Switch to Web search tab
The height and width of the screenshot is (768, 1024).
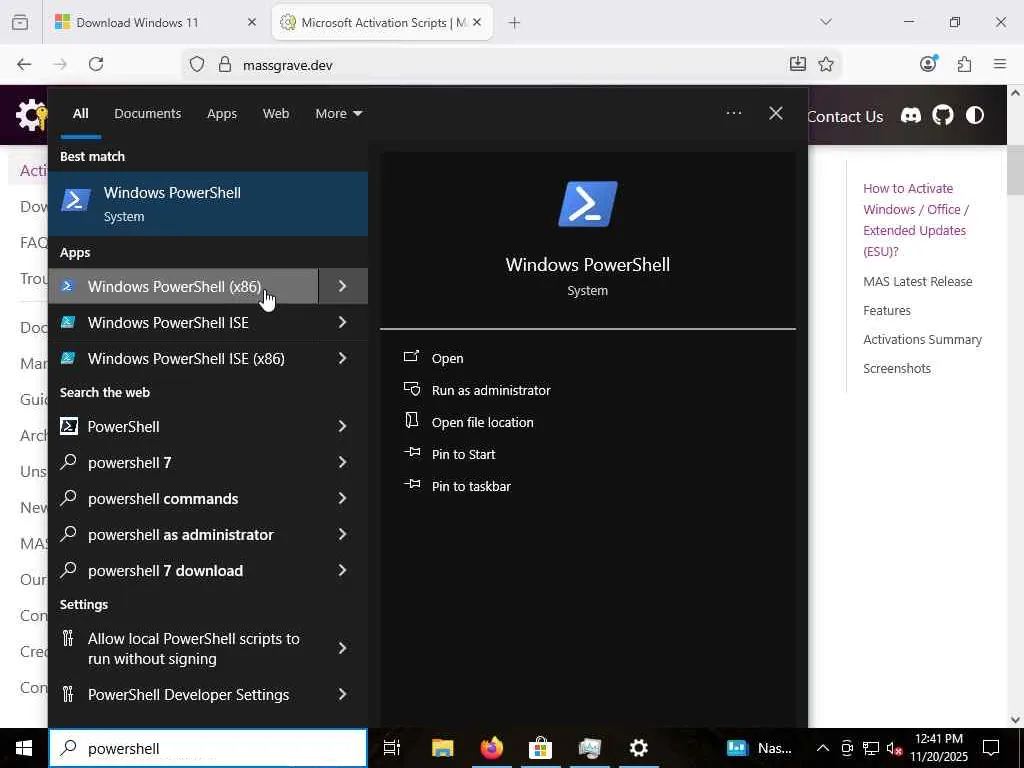276,114
